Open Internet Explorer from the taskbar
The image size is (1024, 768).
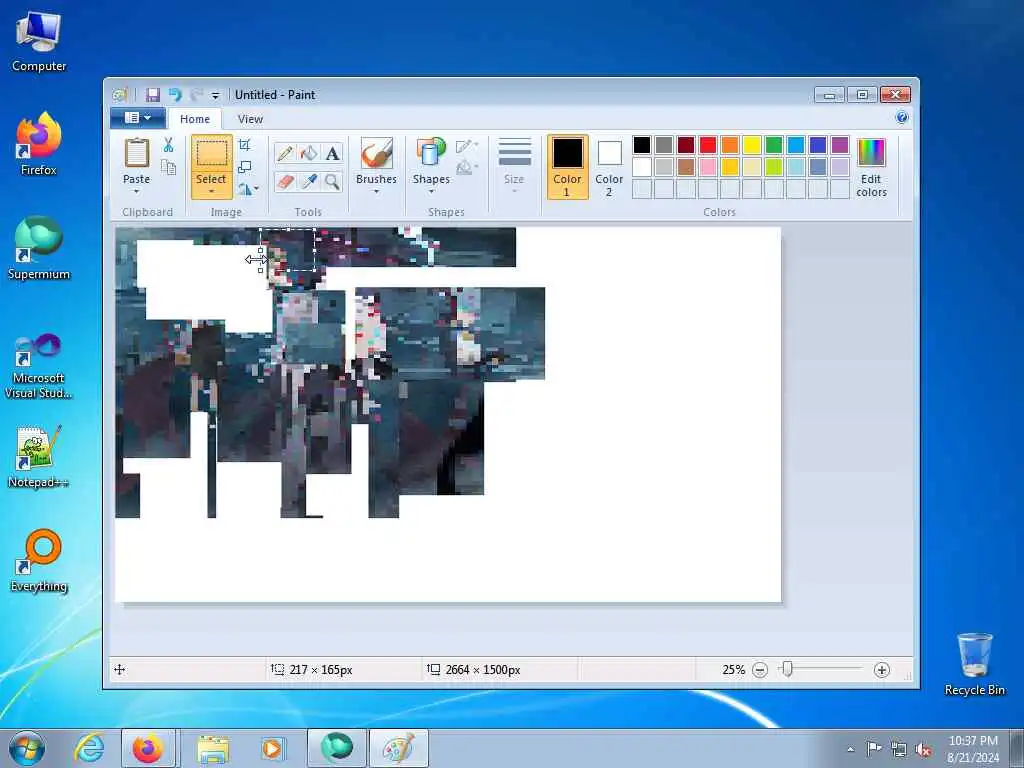(x=89, y=748)
